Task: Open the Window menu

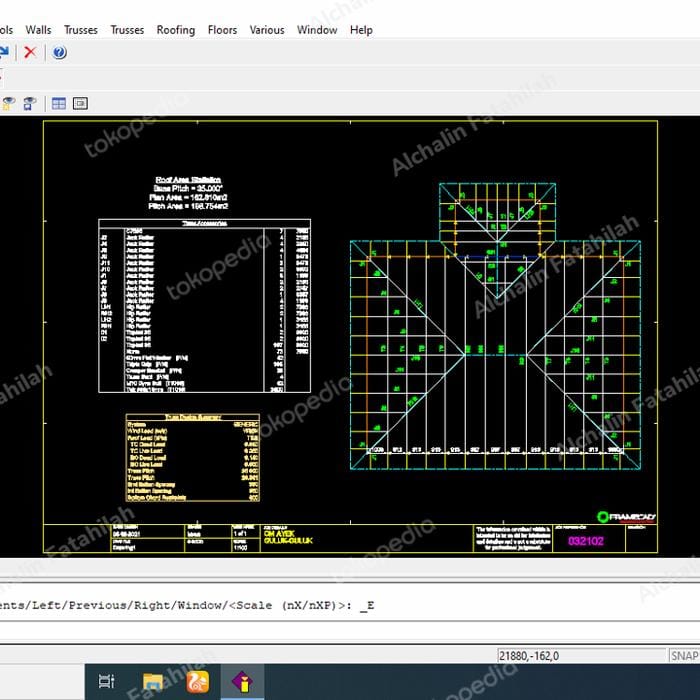Action: tap(317, 30)
